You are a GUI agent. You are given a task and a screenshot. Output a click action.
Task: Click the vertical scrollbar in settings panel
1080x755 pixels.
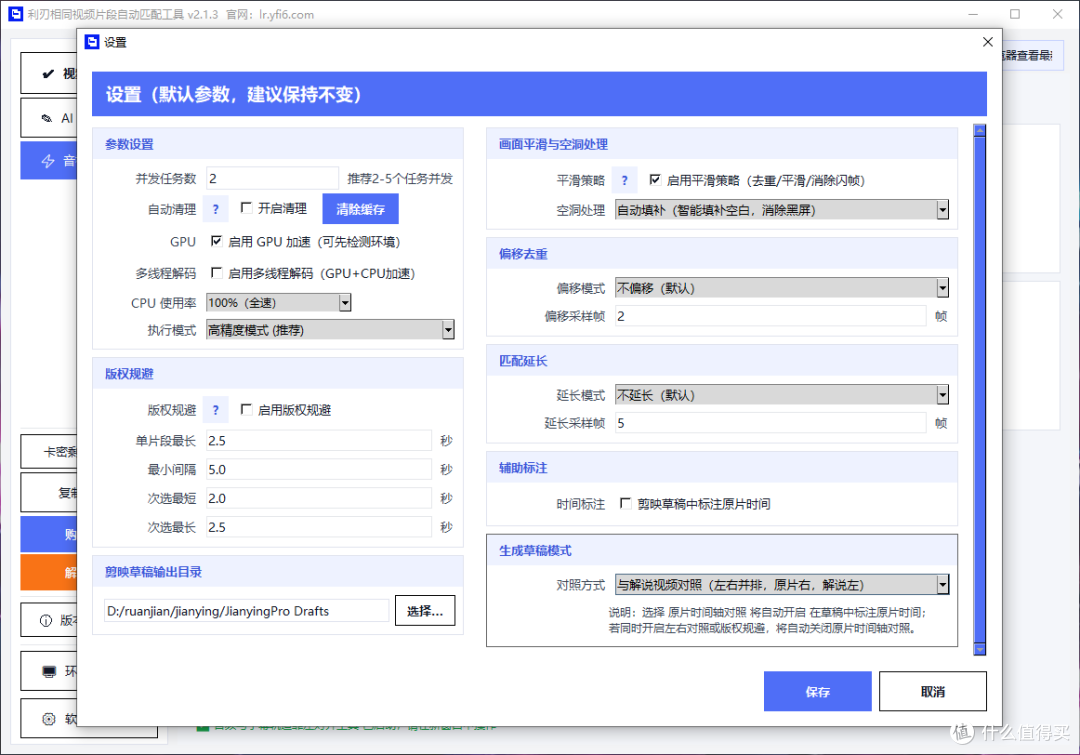pyautogui.click(x=979, y=389)
